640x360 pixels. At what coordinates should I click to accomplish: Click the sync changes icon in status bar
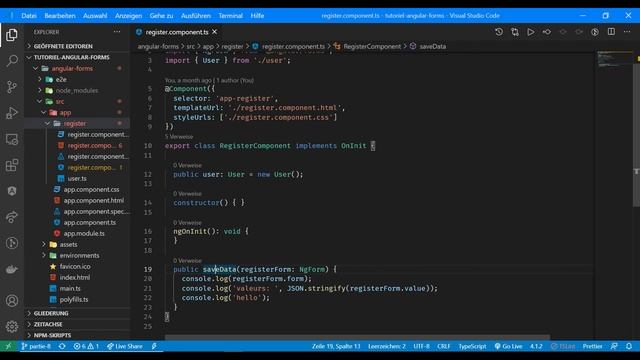click(x=62, y=346)
